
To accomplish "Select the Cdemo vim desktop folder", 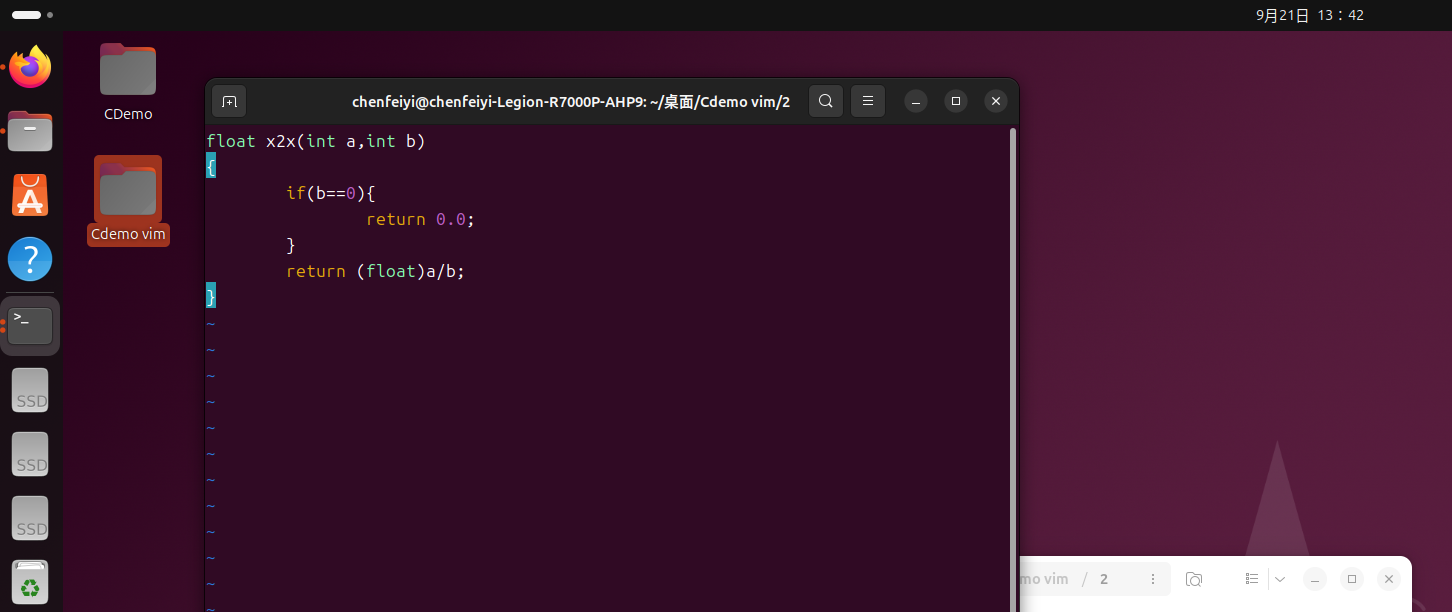I will 128,200.
